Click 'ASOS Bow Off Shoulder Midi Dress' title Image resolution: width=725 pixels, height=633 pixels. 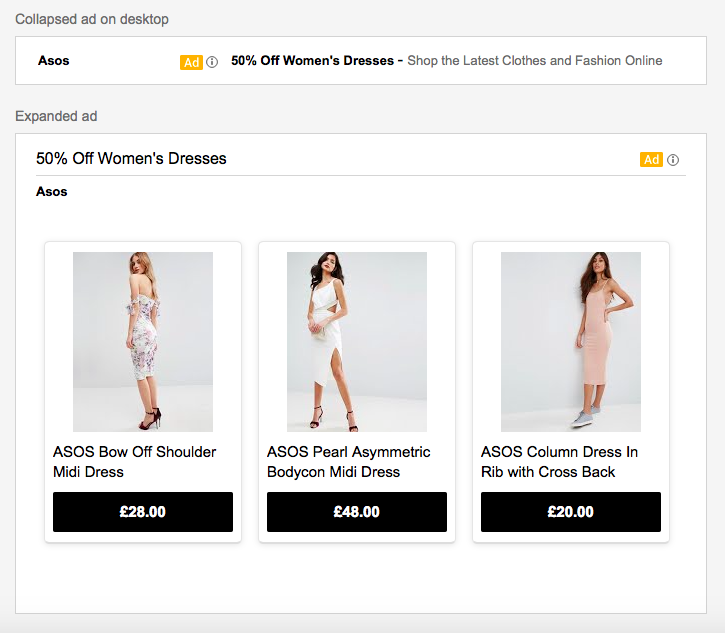[x=135, y=461]
